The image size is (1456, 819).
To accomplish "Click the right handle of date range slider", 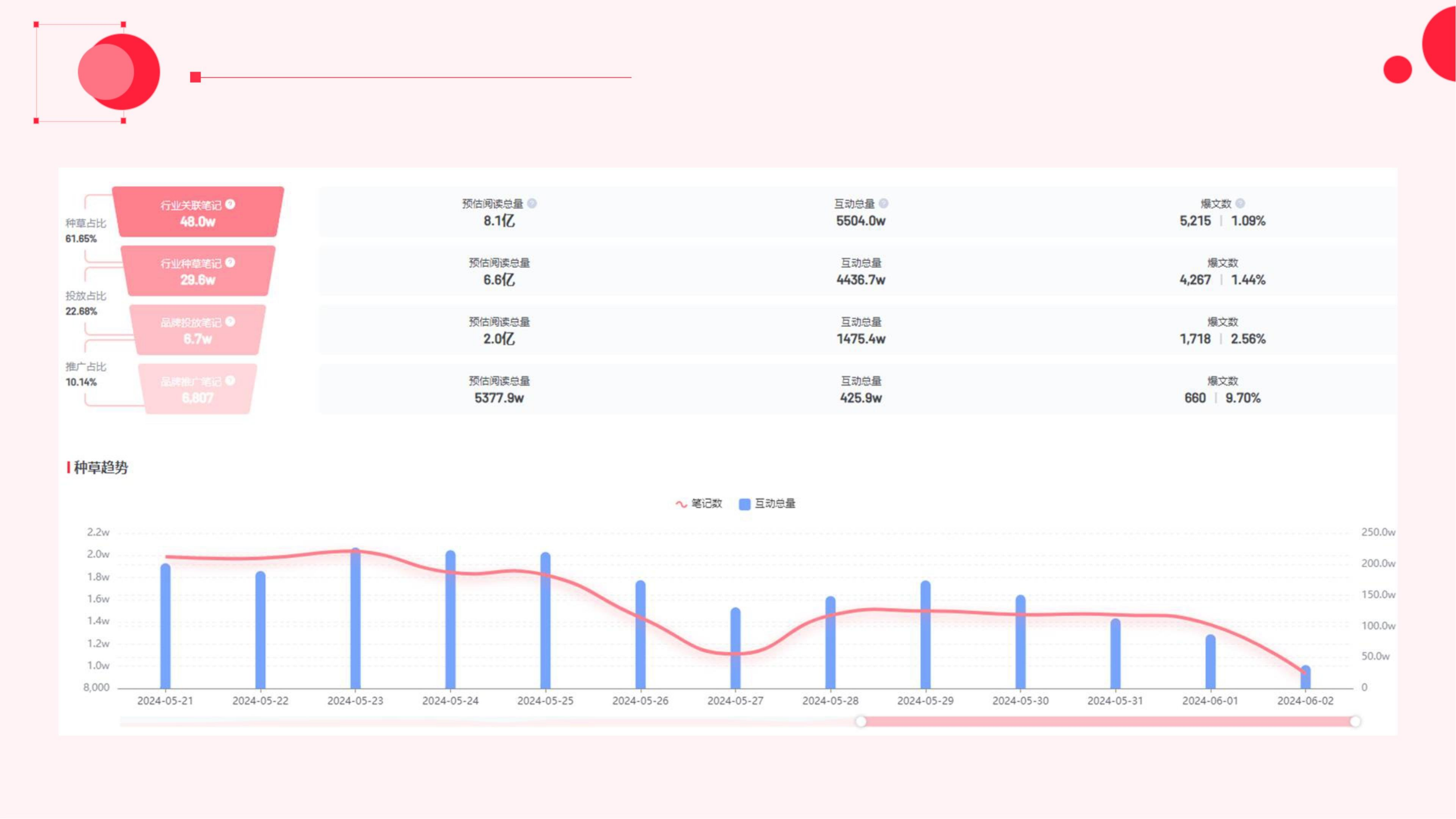I will (x=1355, y=721).
